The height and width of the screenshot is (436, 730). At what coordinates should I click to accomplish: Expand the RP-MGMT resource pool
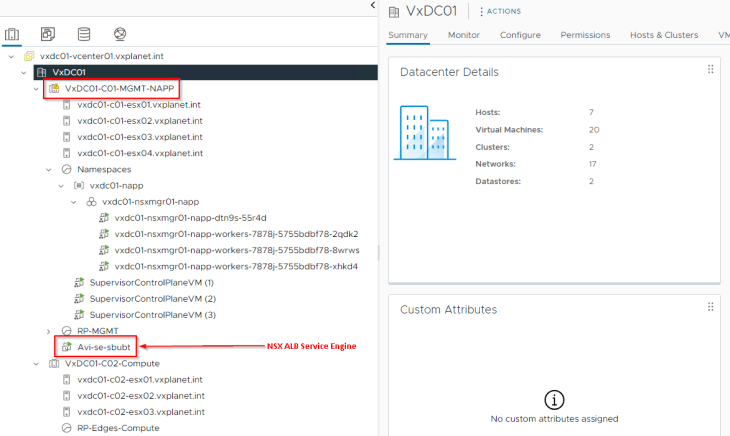pos(48,331)
